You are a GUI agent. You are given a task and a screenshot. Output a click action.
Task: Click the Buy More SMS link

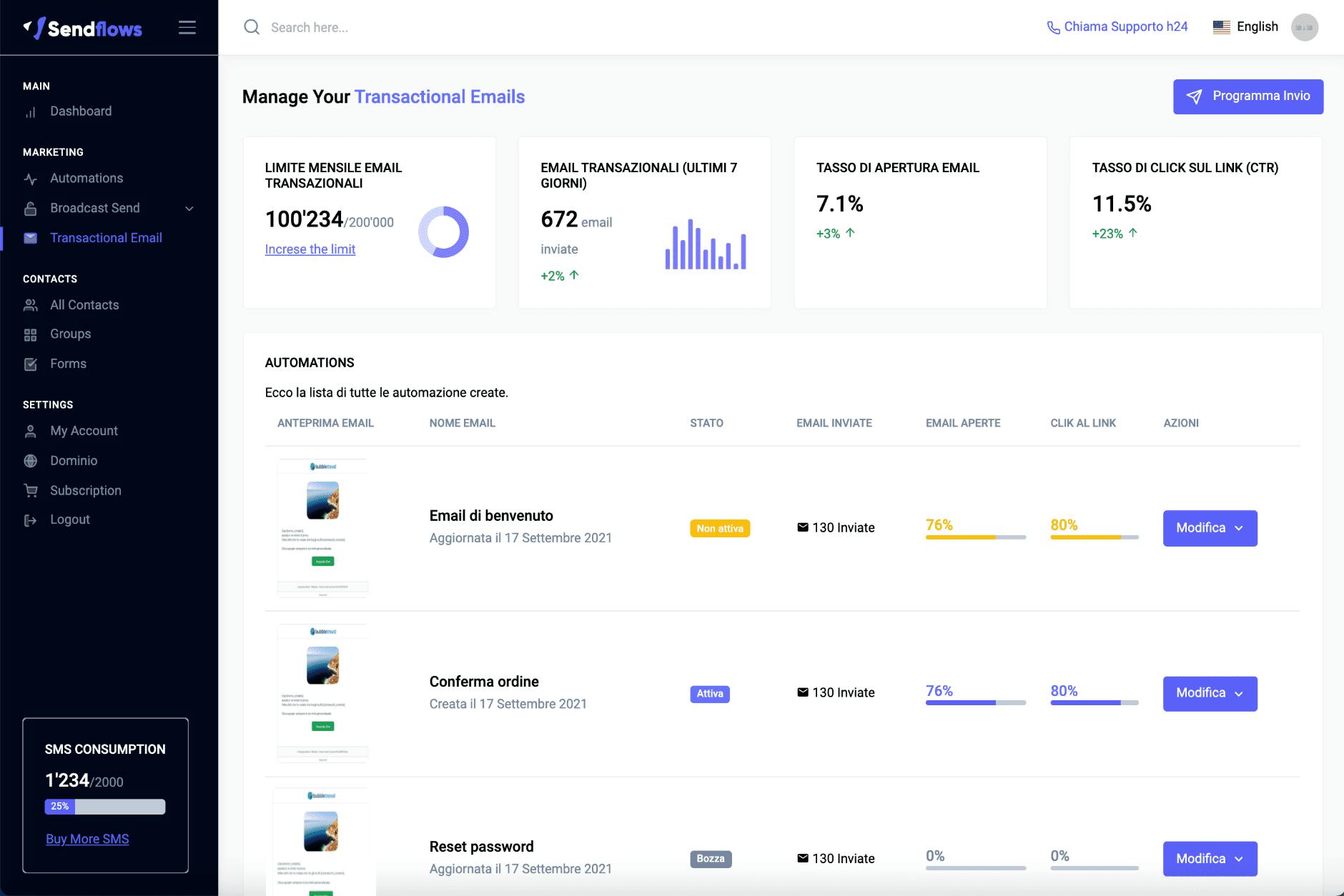click(87, 839)
